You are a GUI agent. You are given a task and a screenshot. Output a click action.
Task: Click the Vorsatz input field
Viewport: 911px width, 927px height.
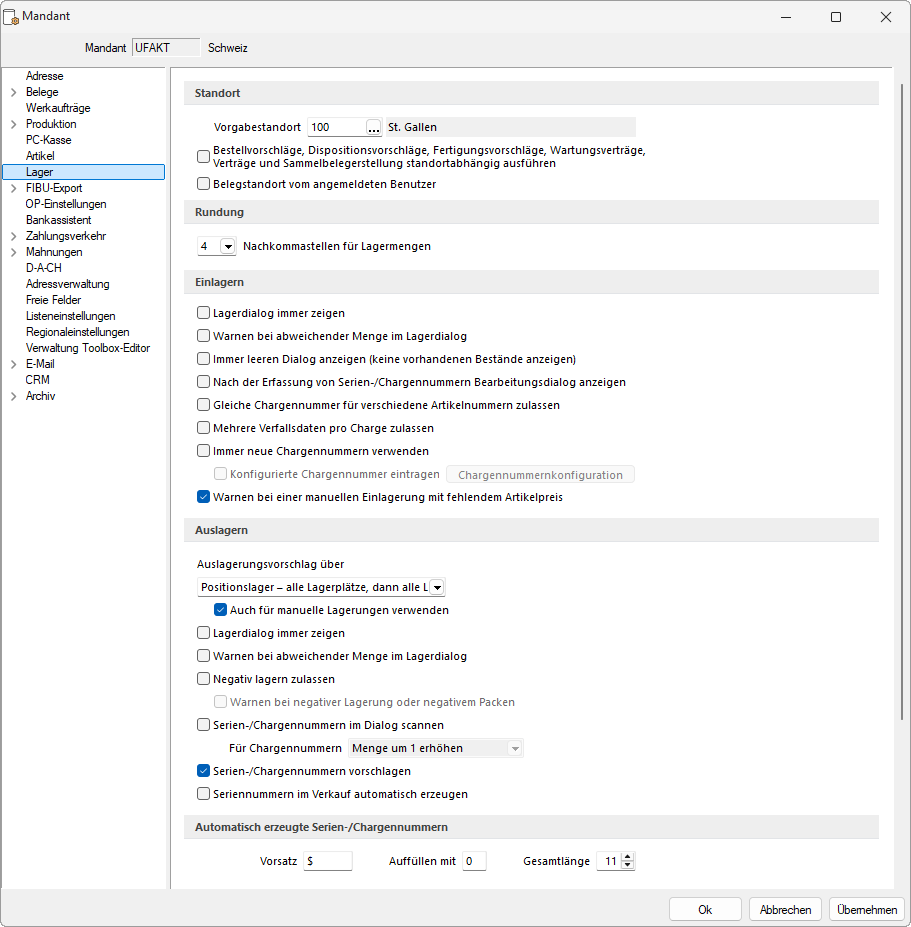(328, 861)
